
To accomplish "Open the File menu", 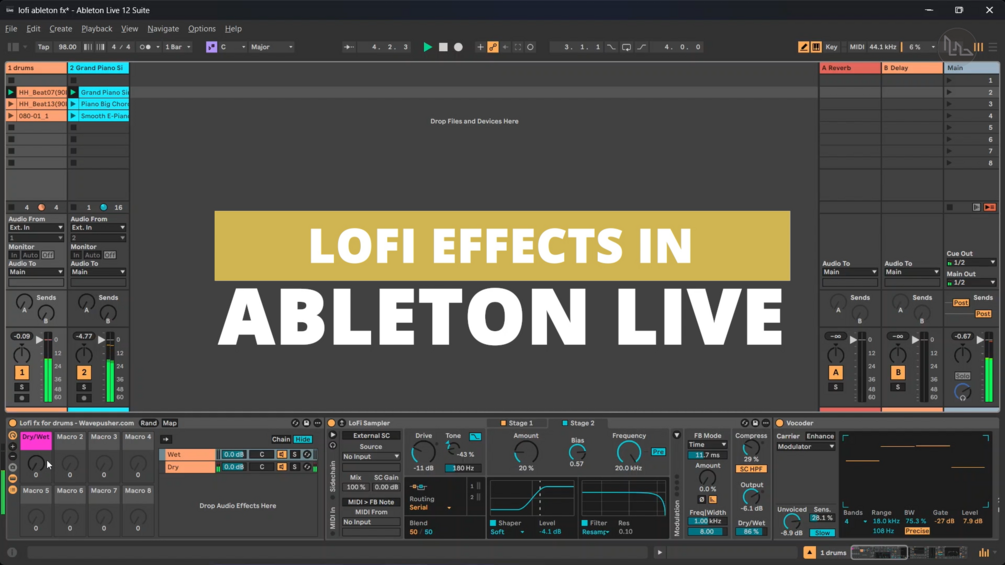I will click(x=12, y=29).
